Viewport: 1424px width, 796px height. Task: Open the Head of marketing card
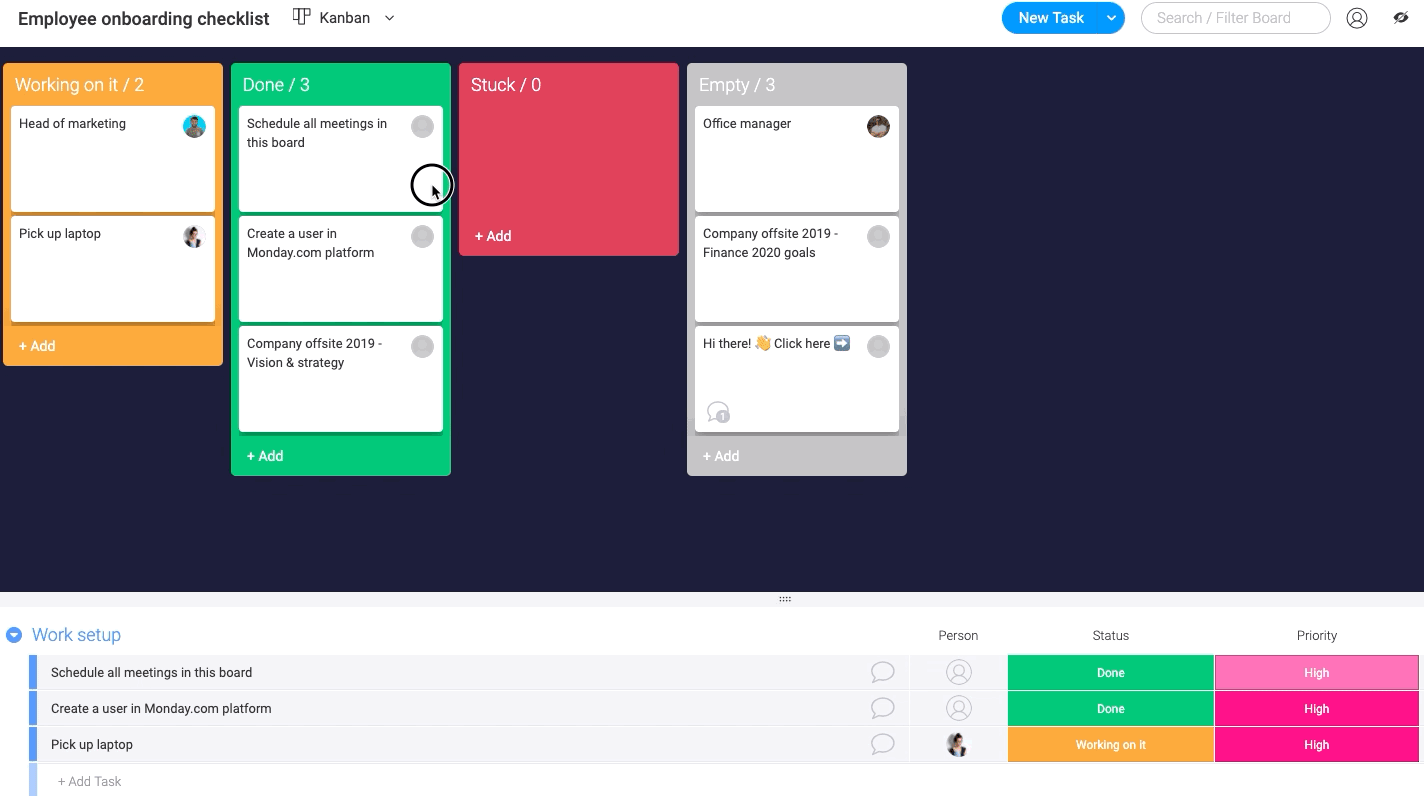coord(113,159)
